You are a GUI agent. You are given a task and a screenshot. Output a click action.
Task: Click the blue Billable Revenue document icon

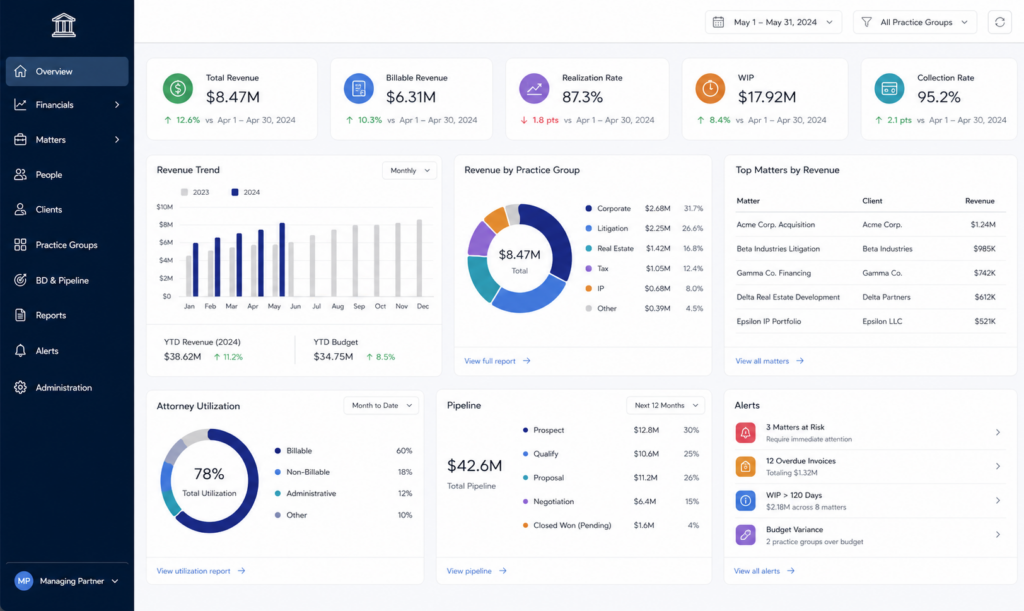pyautogui.click(x=359, y=89)
